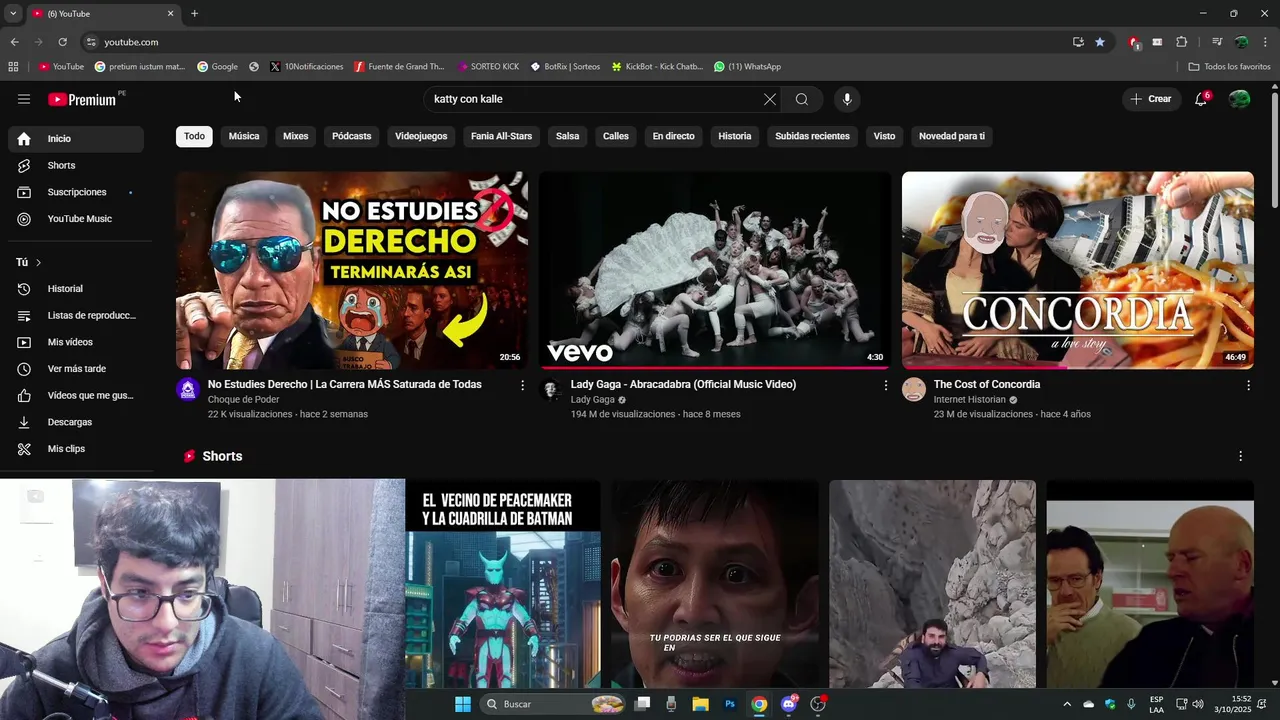Open the YouTube hamburger guide menu
The width and height of the screenshot is (1280, 720).
coord(24,99)
